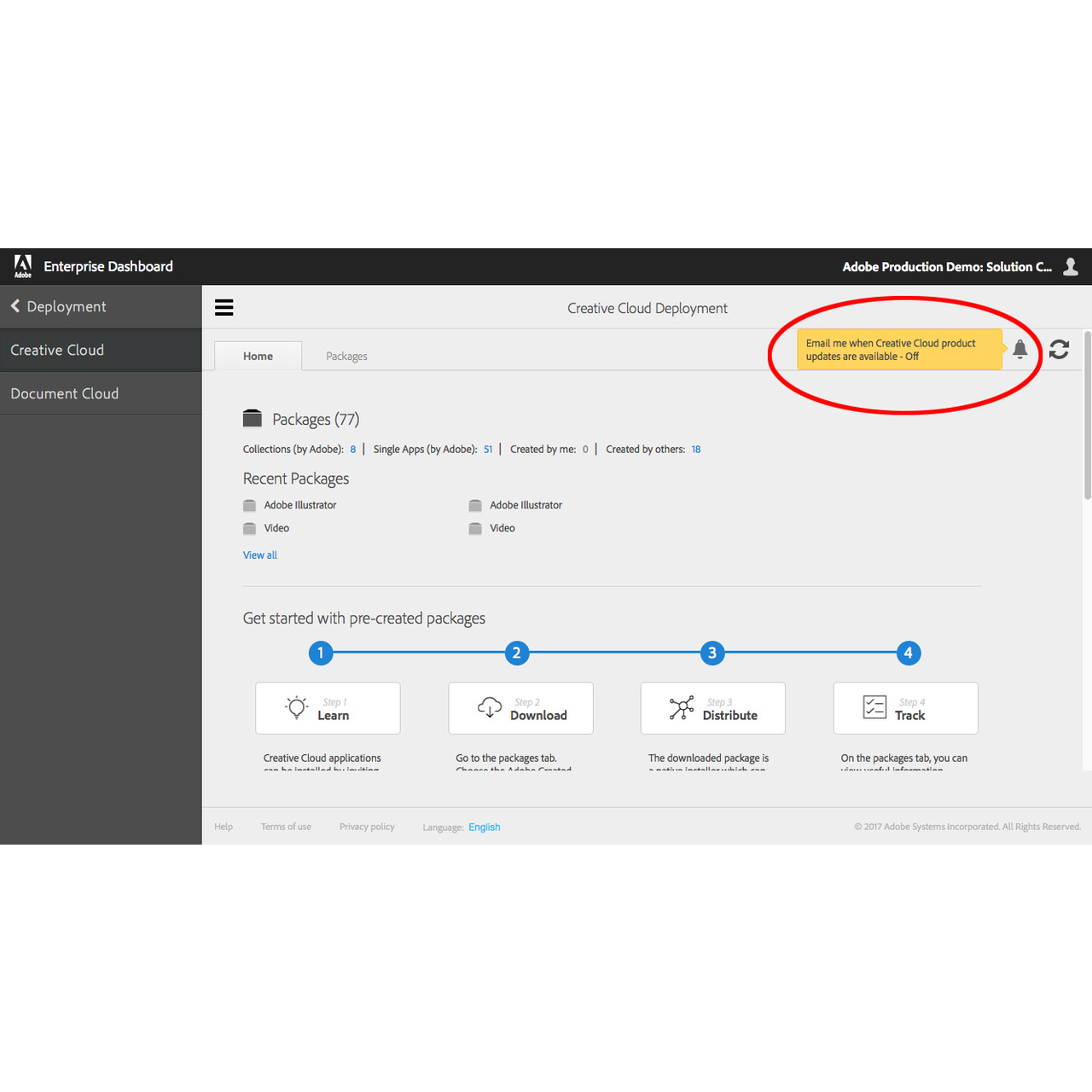Click step marker 3 on the progress line

712,653
